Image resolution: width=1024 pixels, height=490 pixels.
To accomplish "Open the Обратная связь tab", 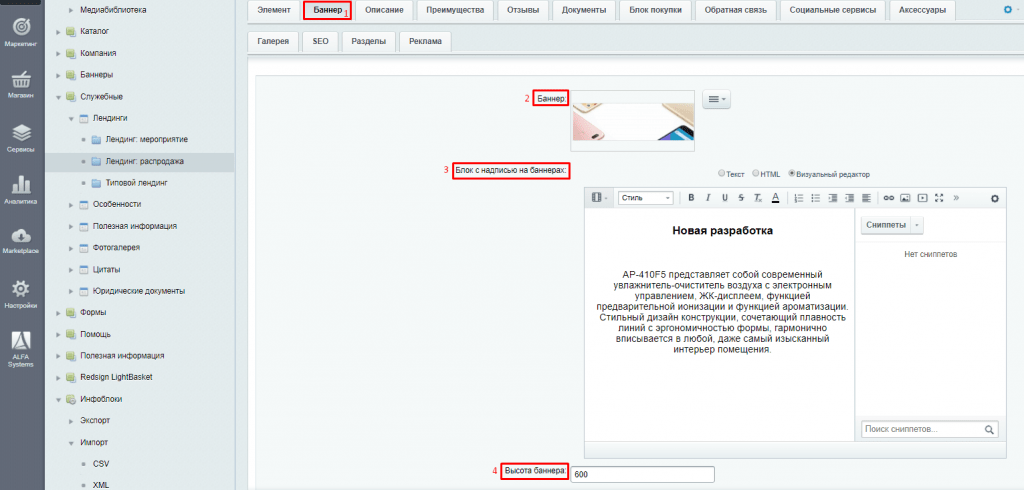I will pyautogui.click(x=736, y=10).
